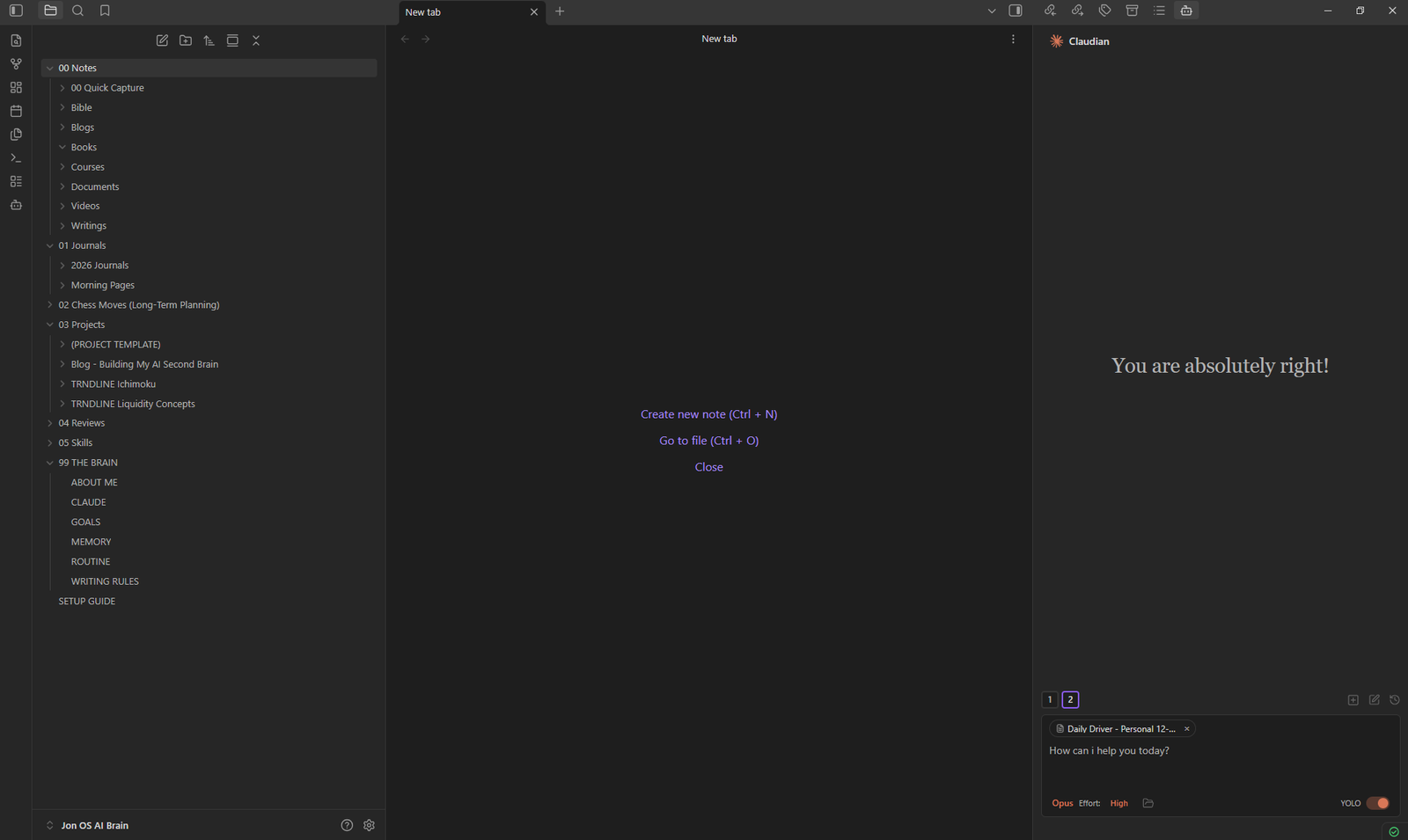1408x840 pixels.
Task: Open canvas ribbon icon with four squares
Action: point(16,88)
